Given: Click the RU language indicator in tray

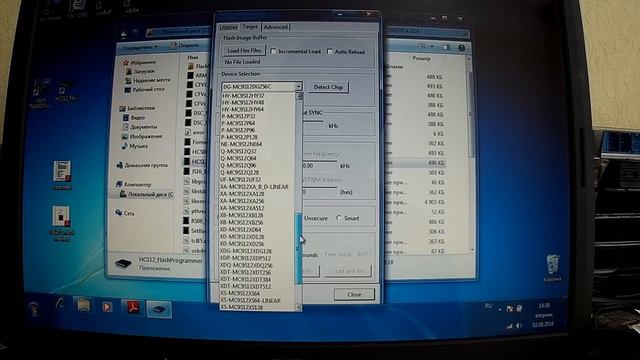Looking at the screenshot, I should (x=488, y=306).
